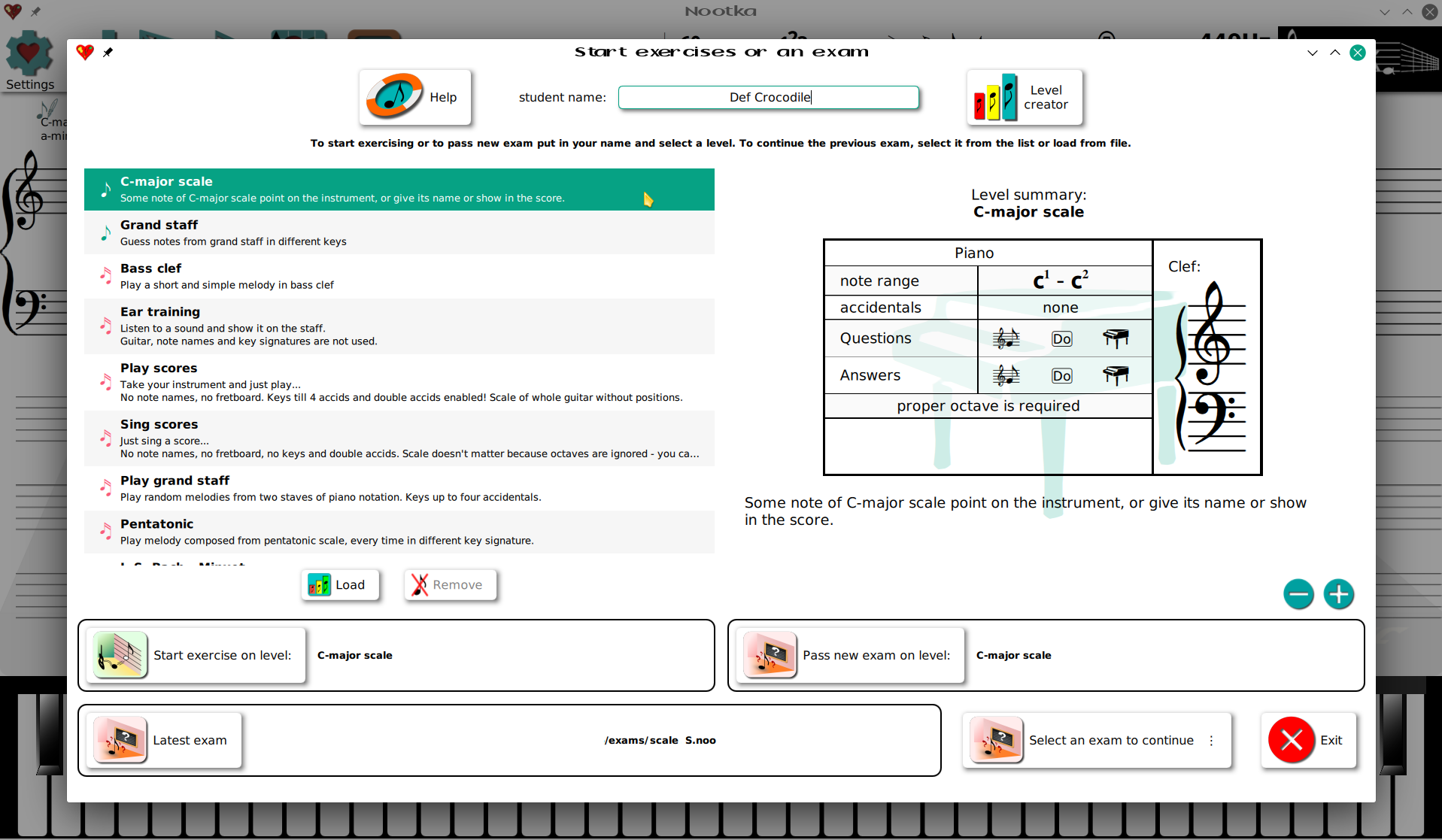Open the Help button with music note icon
This screenshot has width=1442, height=840.
(415, 97)
